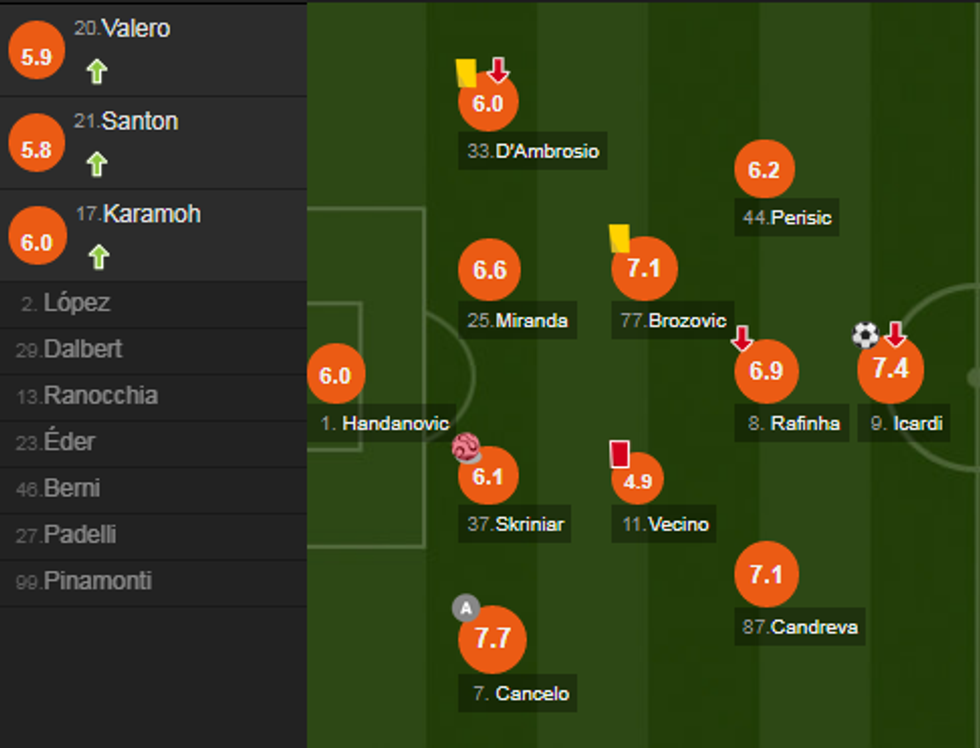Image resolution: width=980 pixels, height=748 pixels.
Task: Click Brozovic's yellow card icon
Action: [619, 238]
